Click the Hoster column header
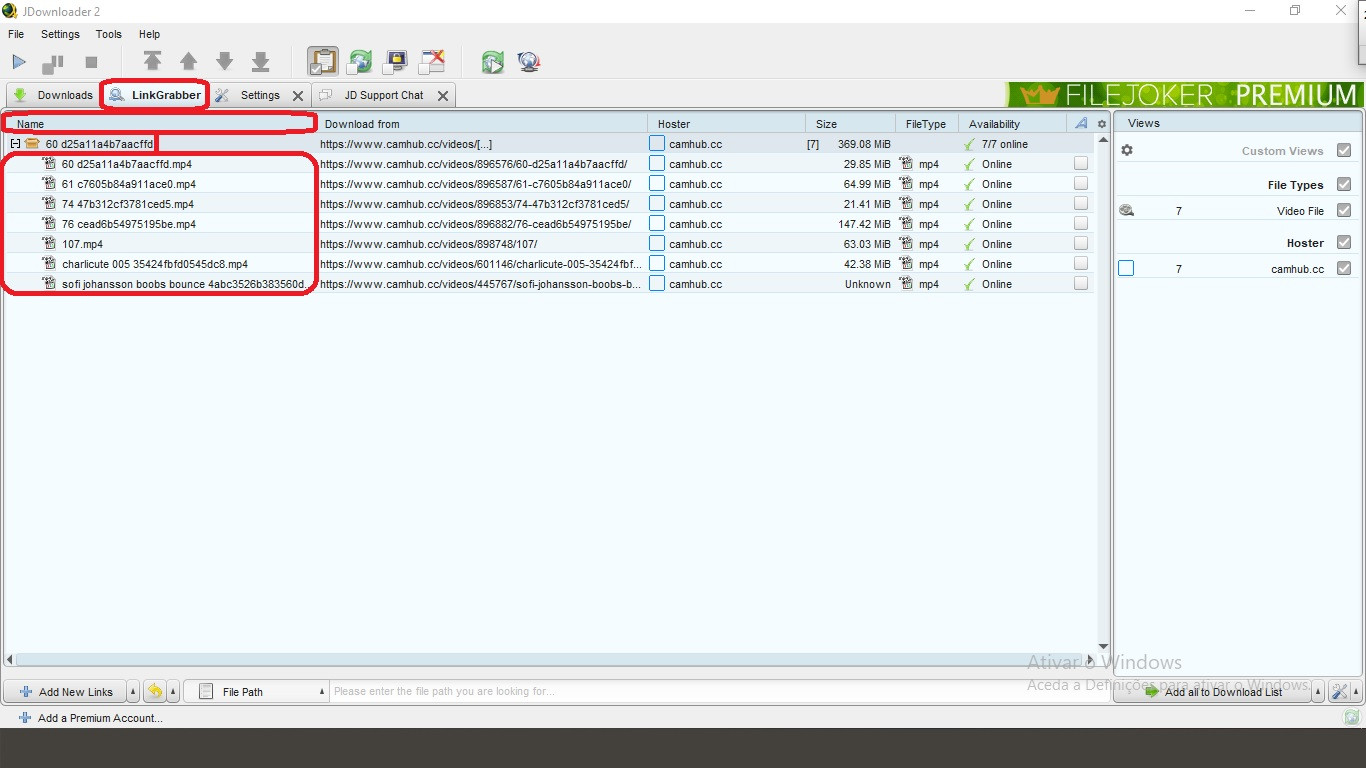 [x=727, y=124]
